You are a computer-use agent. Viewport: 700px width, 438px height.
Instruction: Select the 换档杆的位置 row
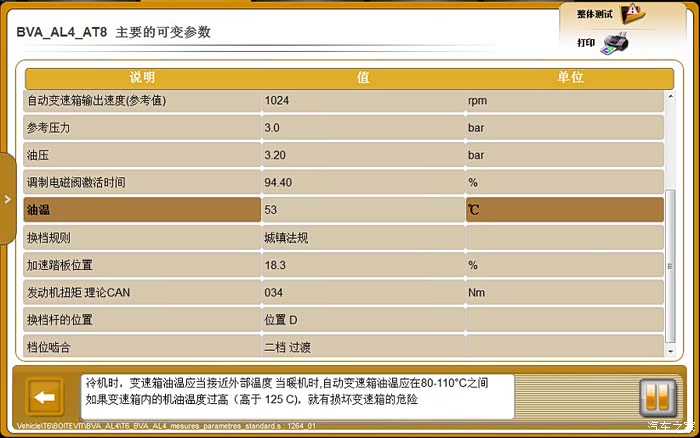click(142, 320)
